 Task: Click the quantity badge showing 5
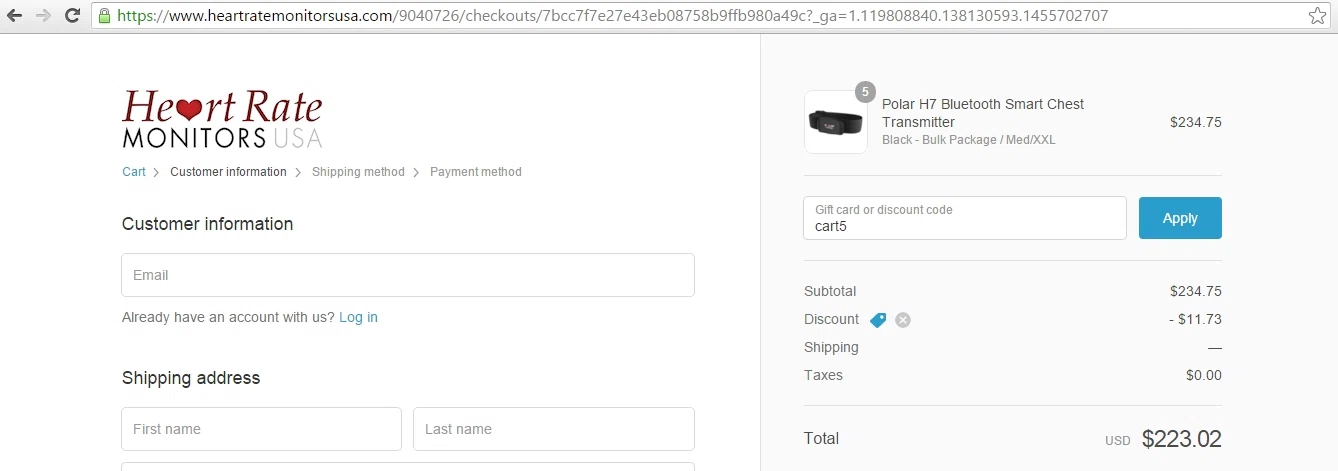pos(865,91)
